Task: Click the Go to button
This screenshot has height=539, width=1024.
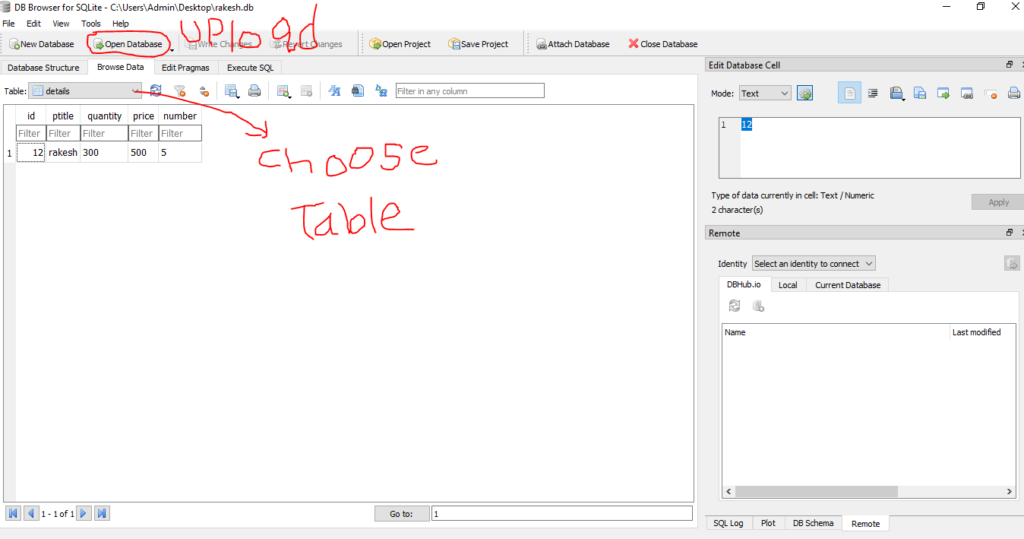Action: click(401, 514)
